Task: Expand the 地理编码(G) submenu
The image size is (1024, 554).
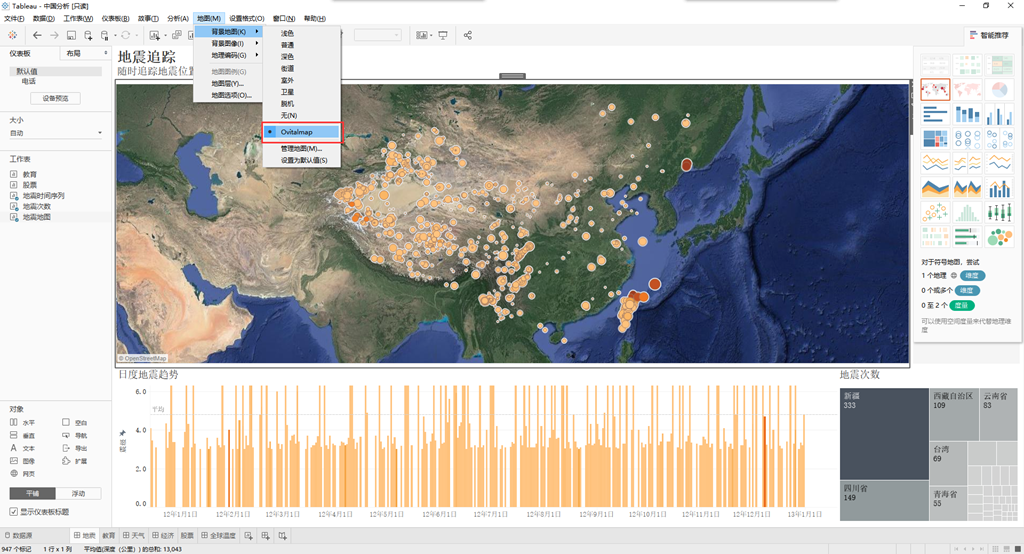Action: (229, 56)
